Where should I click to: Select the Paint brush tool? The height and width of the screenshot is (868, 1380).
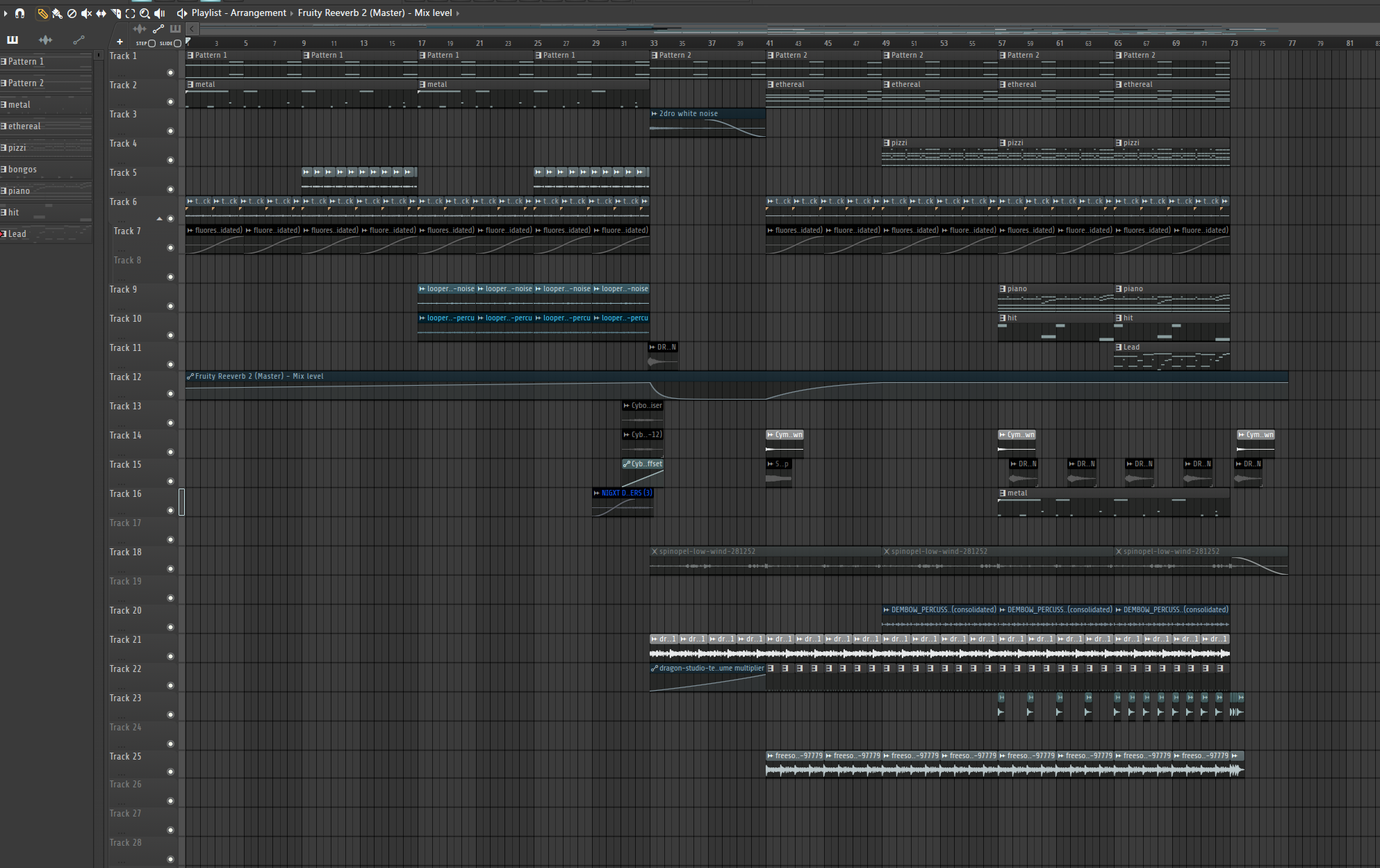tap(57, 13)
